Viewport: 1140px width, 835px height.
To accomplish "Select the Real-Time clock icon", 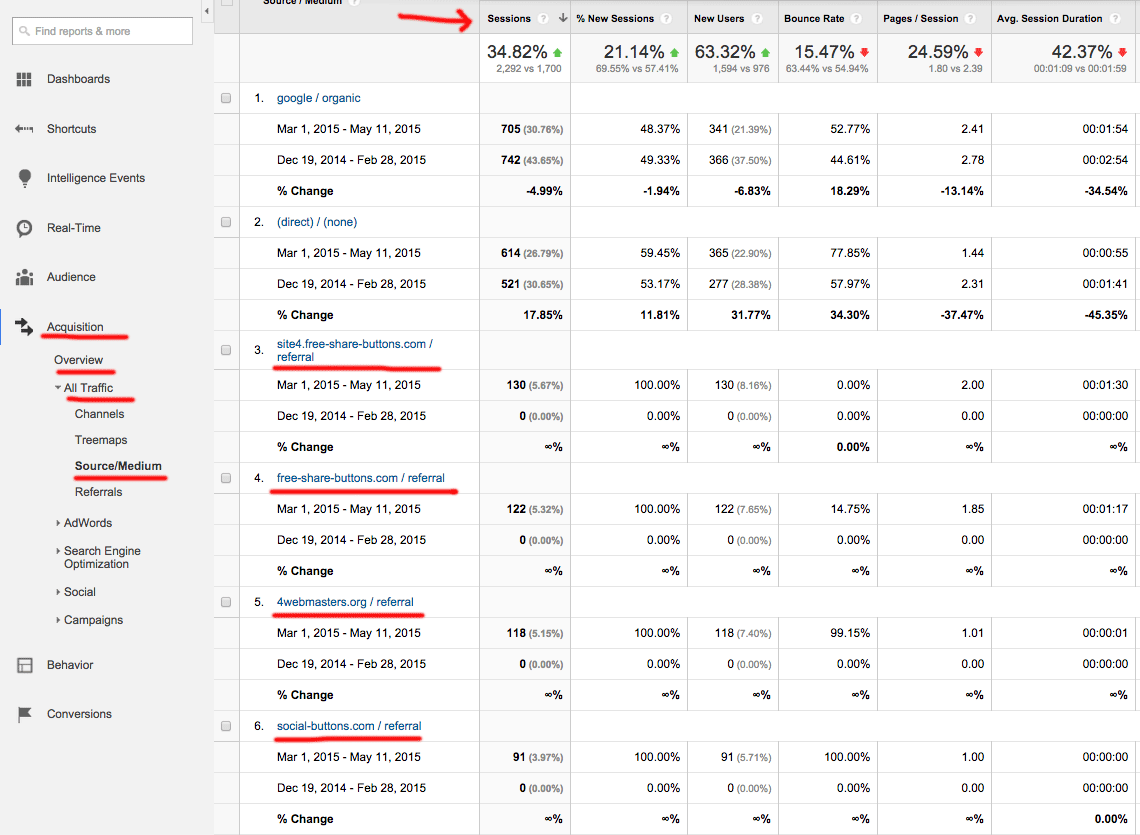I will (25, 228).
